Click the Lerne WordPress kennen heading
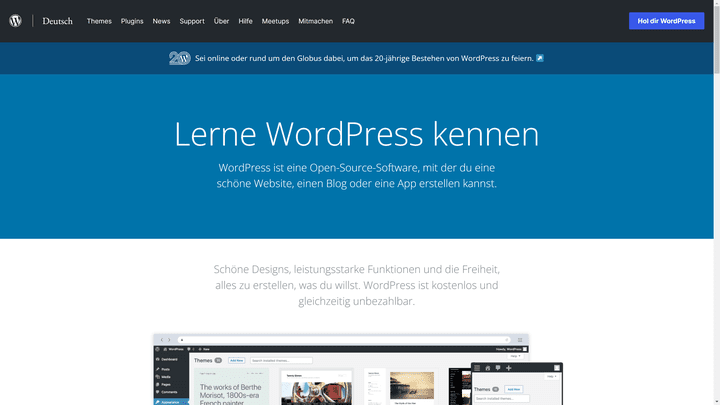This screenshot has height=405, width=720. [356, 134]
